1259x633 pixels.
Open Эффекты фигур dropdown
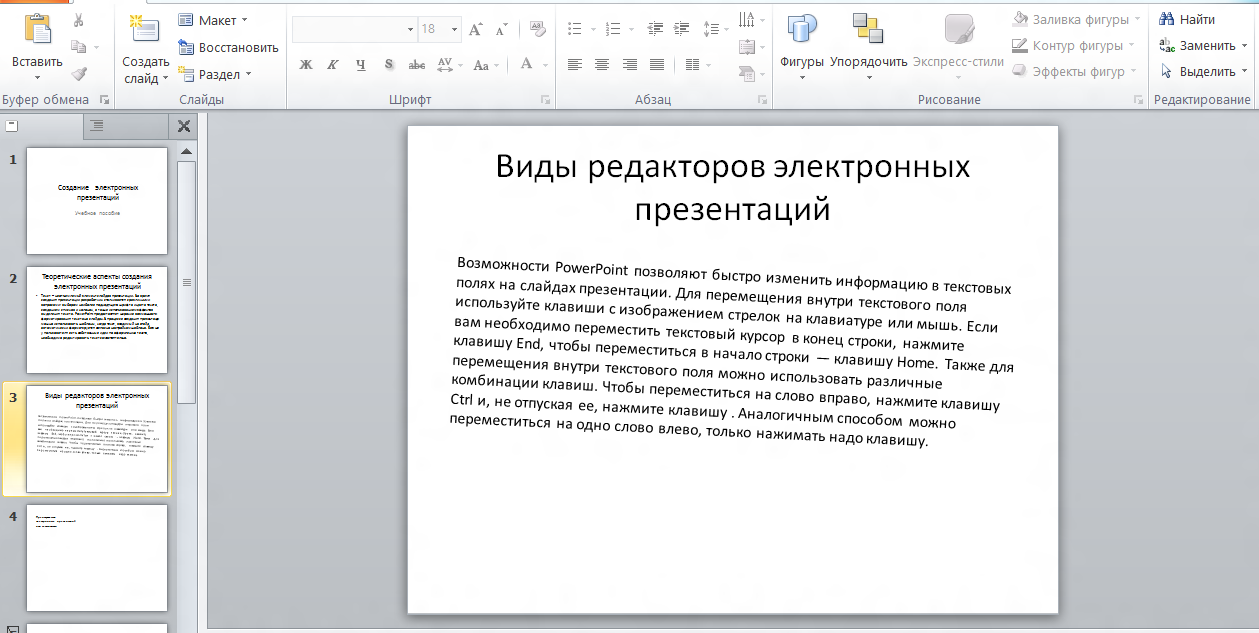click(1074, 71)
